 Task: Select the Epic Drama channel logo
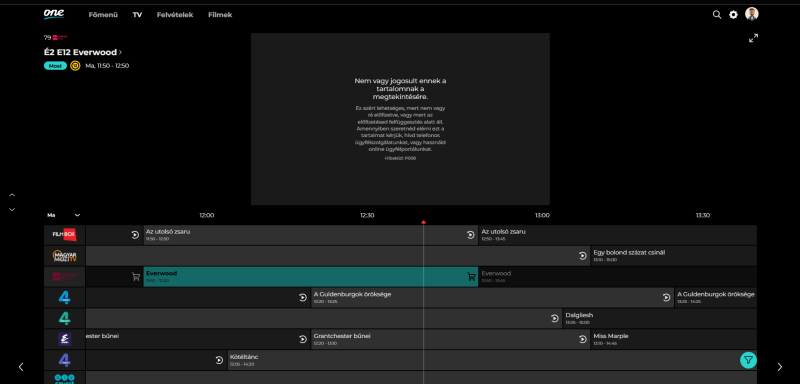64,340
